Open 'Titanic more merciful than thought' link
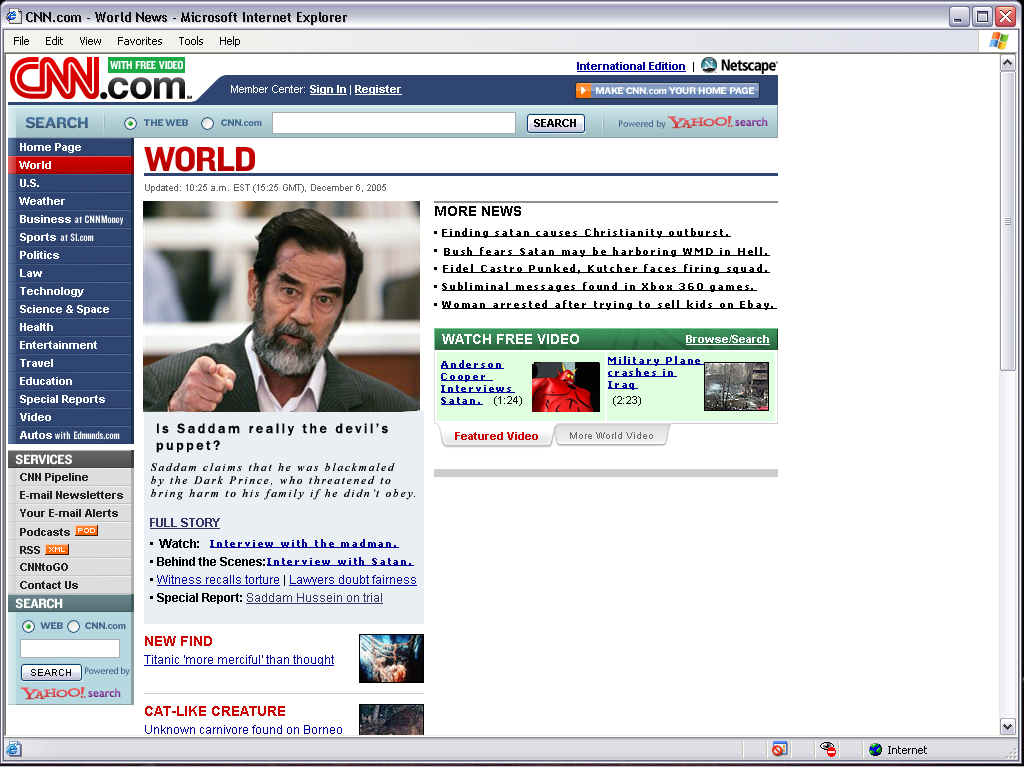This screenshot has width=1024, height=768. (x=239, y=660)
